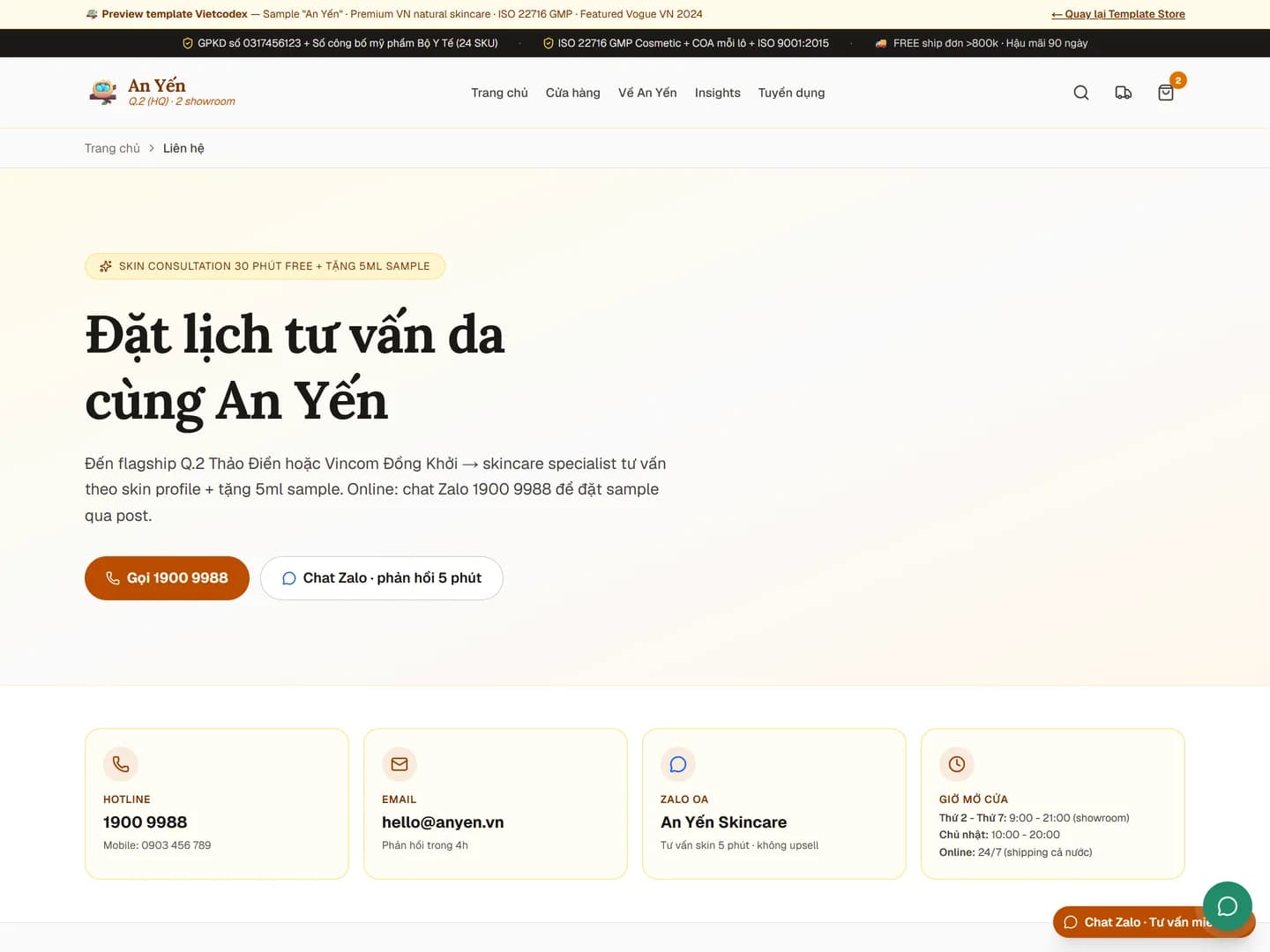Image resolution: width=1270 pixels, height=952 pixels.
Task: Click sparkle icon in skin consultation badge
Action: (x=106, y=266)
